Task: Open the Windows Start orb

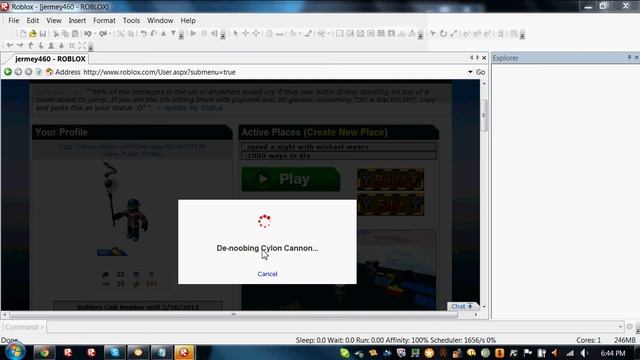Action: coord(15,351)
